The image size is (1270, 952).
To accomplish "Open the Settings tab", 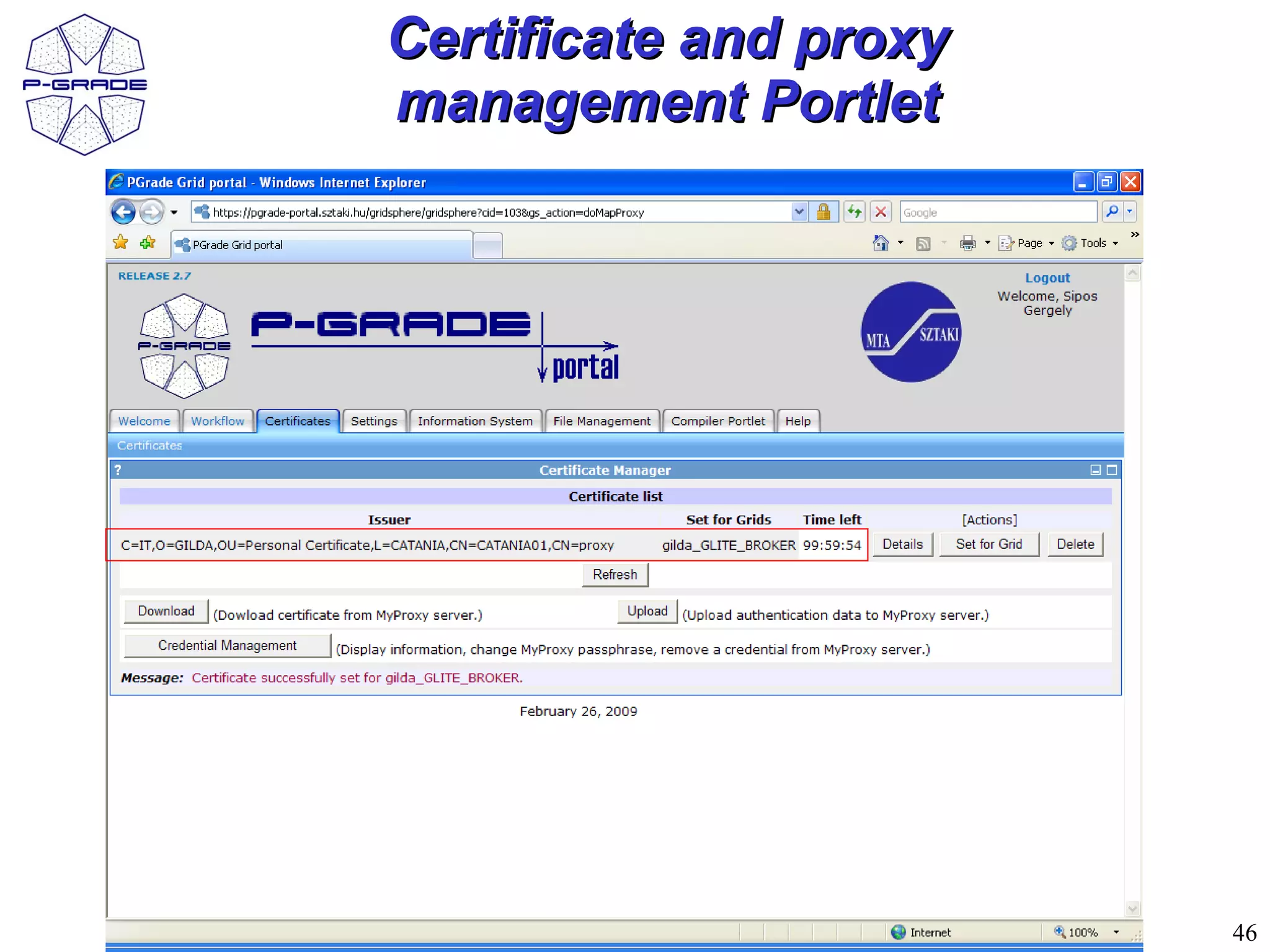I will pyautogui.click(x=374, y=421).
